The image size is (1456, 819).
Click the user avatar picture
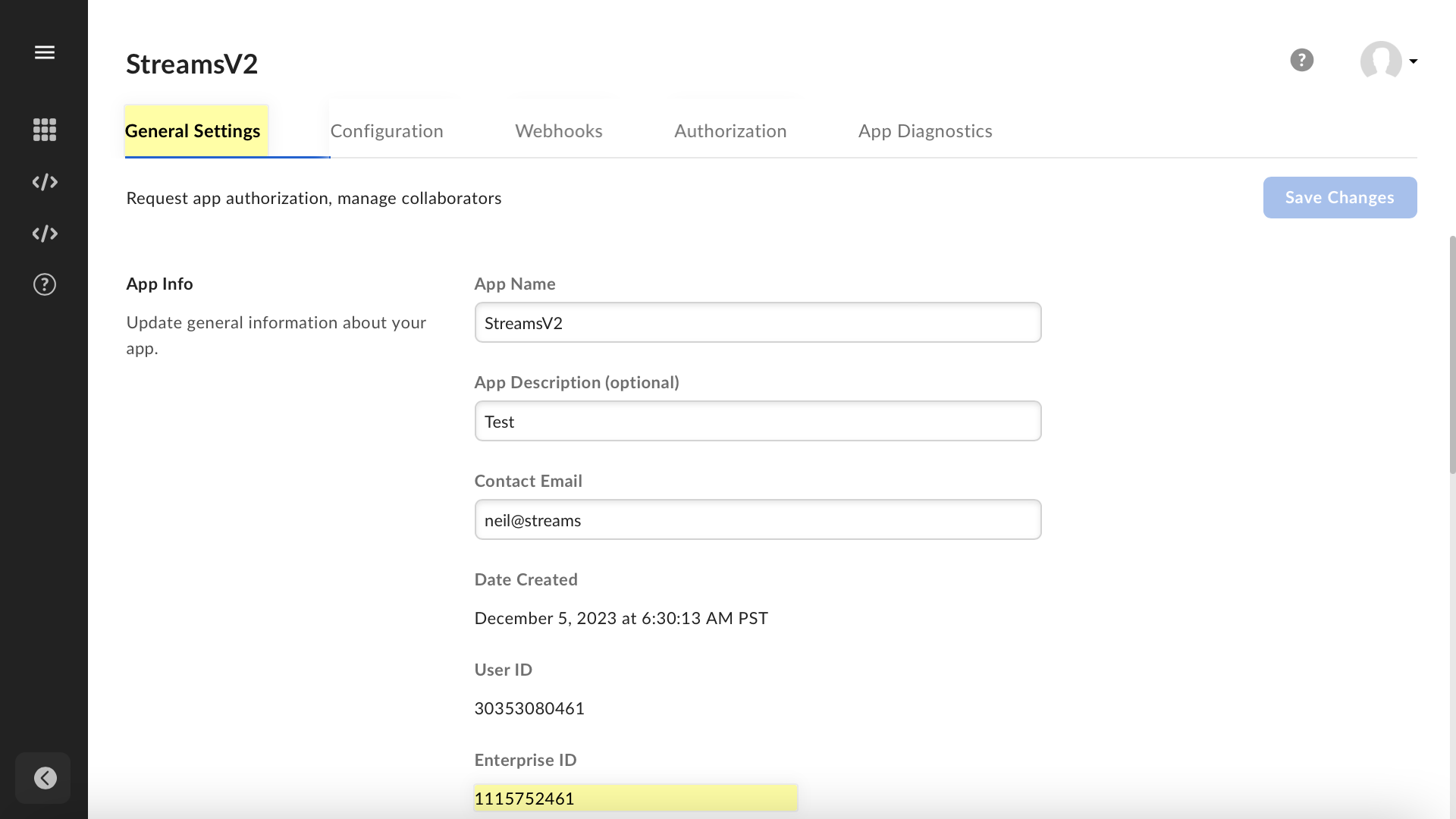coord(1380,61)
